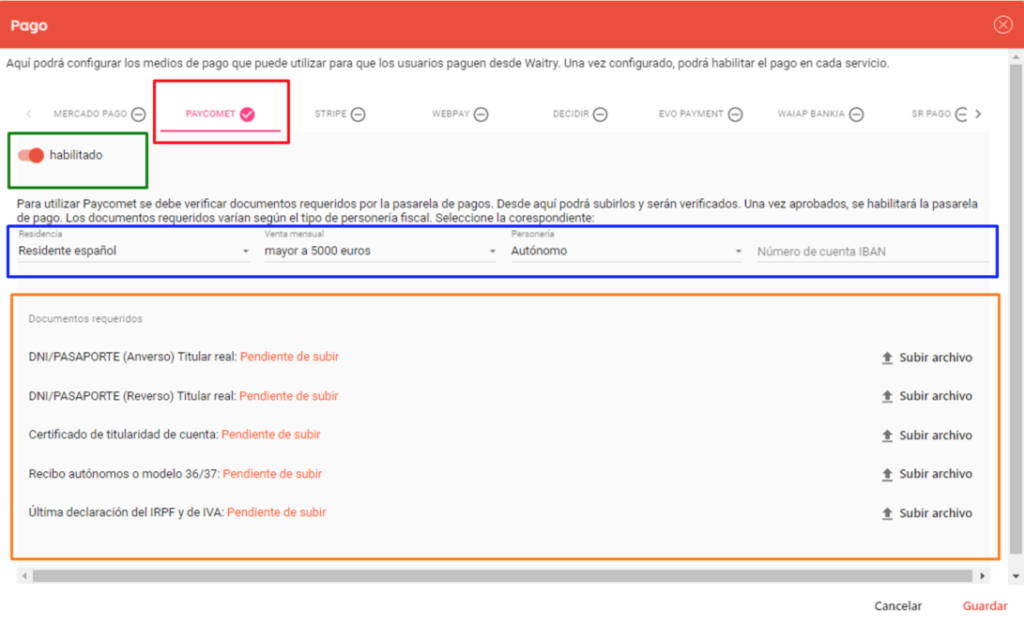Toggle the habilitado switch off
This screenshot has height=618, width=1024.
pos(31,155)
